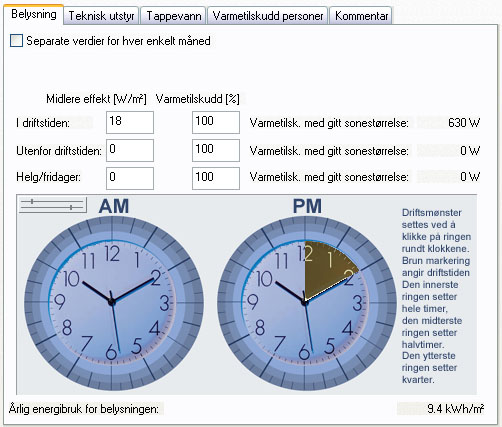The image size is (502, 427).
Task: Click the number 4 on the PM clock
Action: 348,328
